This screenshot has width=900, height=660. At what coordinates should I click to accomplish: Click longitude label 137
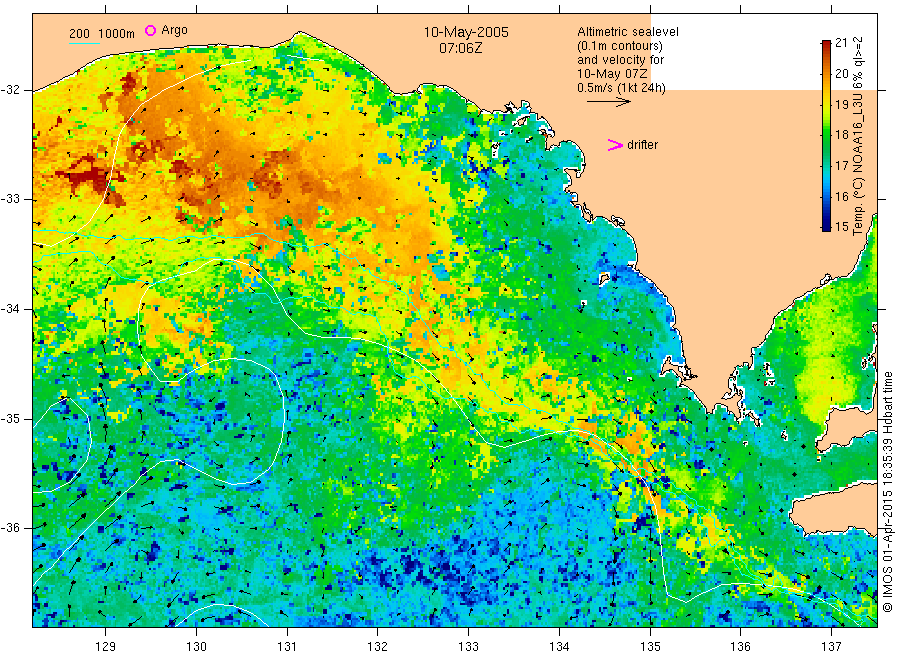831,647
